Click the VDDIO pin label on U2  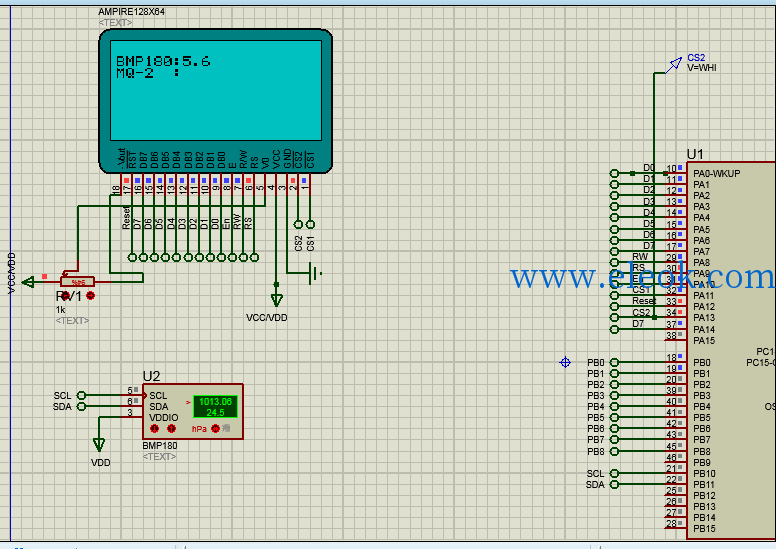click(x=164, y=418)
